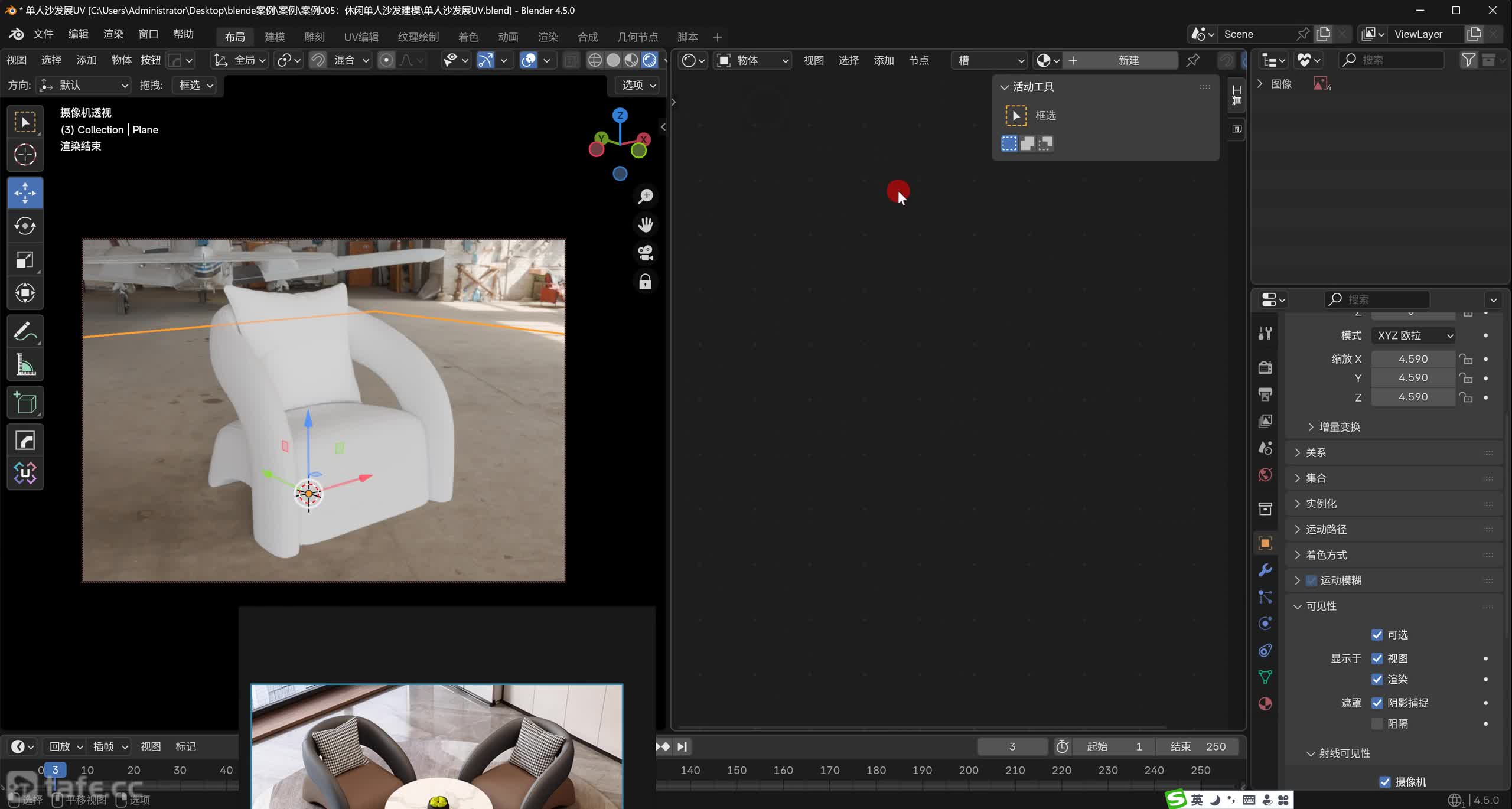Toggle camera view icon in viewport

click(x=646, y=253)
